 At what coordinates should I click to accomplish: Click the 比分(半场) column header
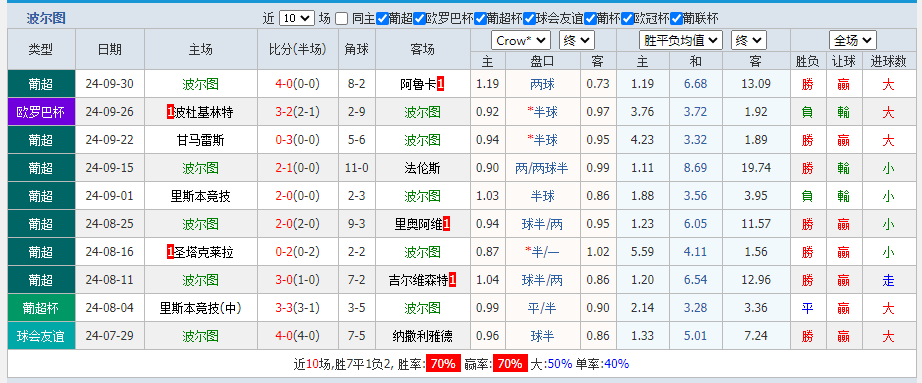(298, 49)
